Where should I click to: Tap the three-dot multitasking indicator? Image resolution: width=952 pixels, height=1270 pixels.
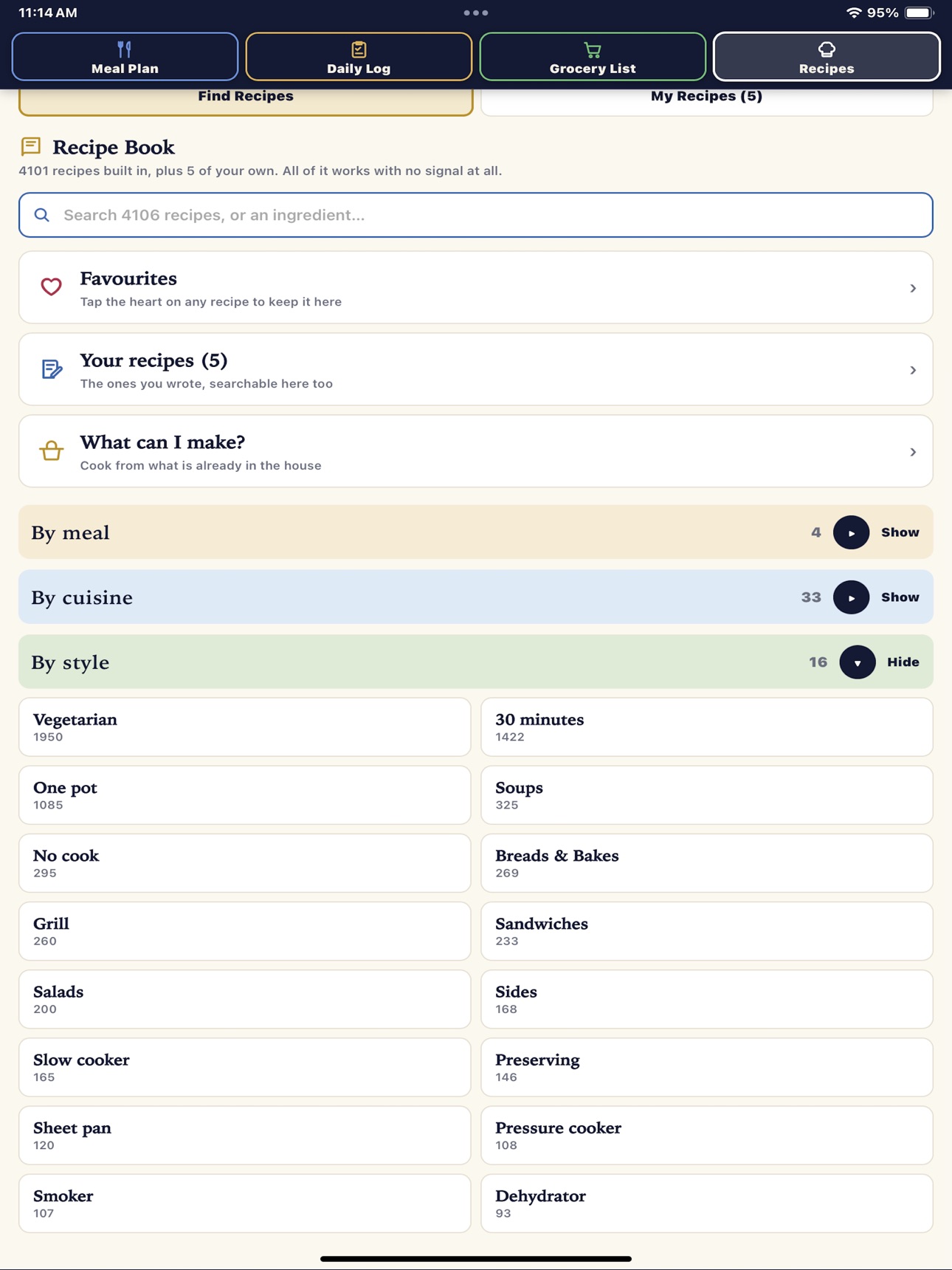point(476,13)
